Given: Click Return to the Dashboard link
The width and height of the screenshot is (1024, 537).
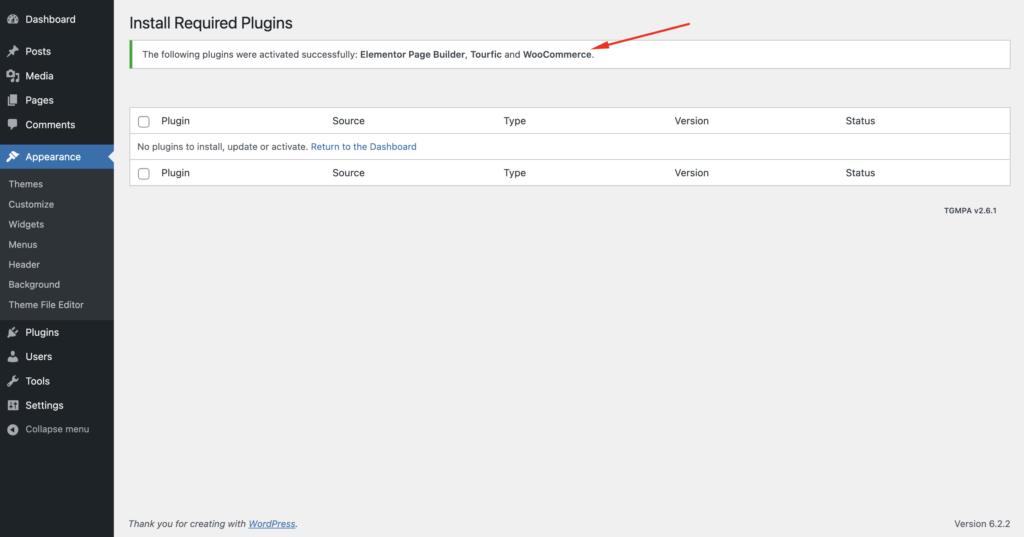Looking at the screenshot, I should (363, 146).
